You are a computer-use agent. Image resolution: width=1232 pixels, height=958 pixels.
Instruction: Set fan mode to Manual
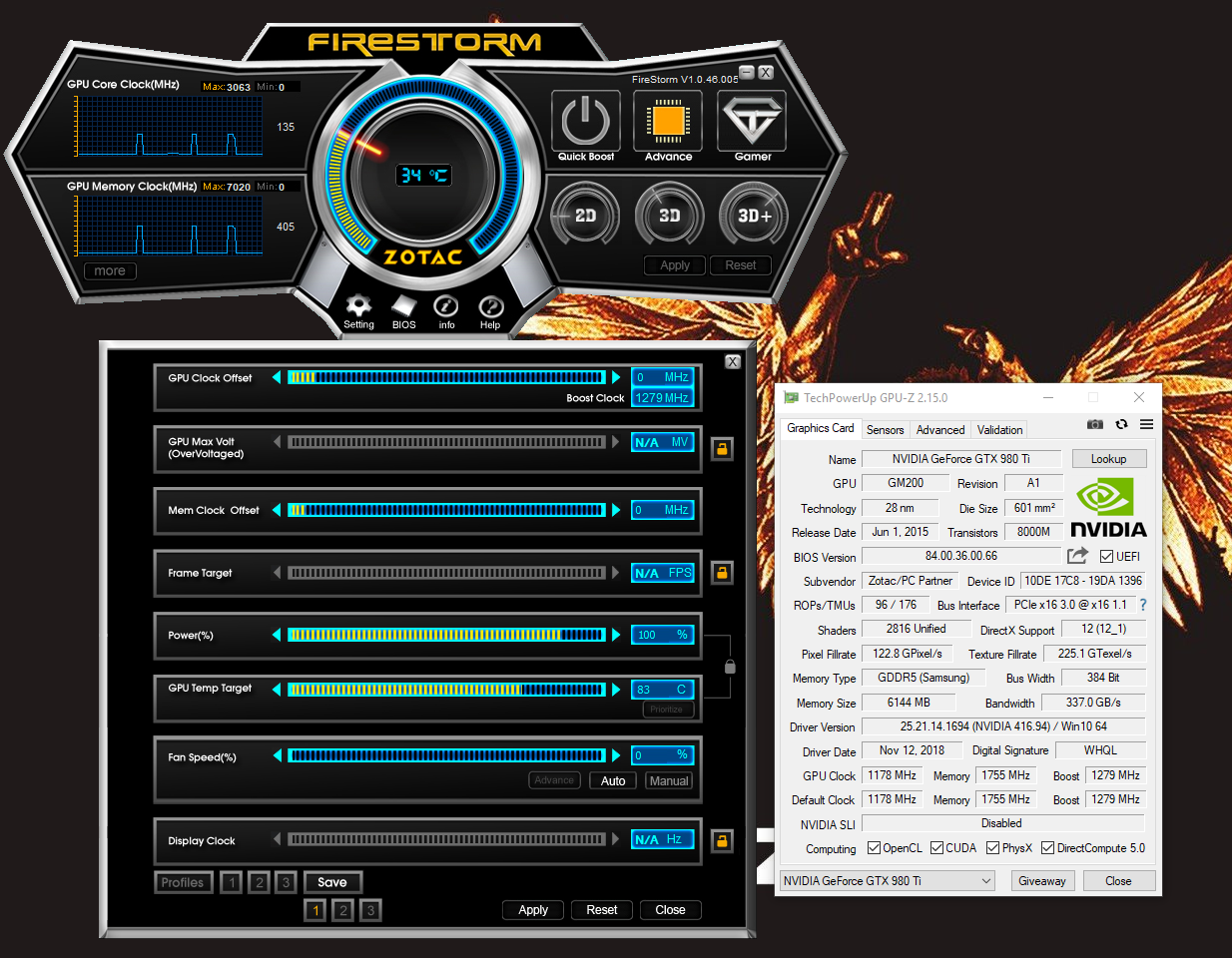(669, 781)
